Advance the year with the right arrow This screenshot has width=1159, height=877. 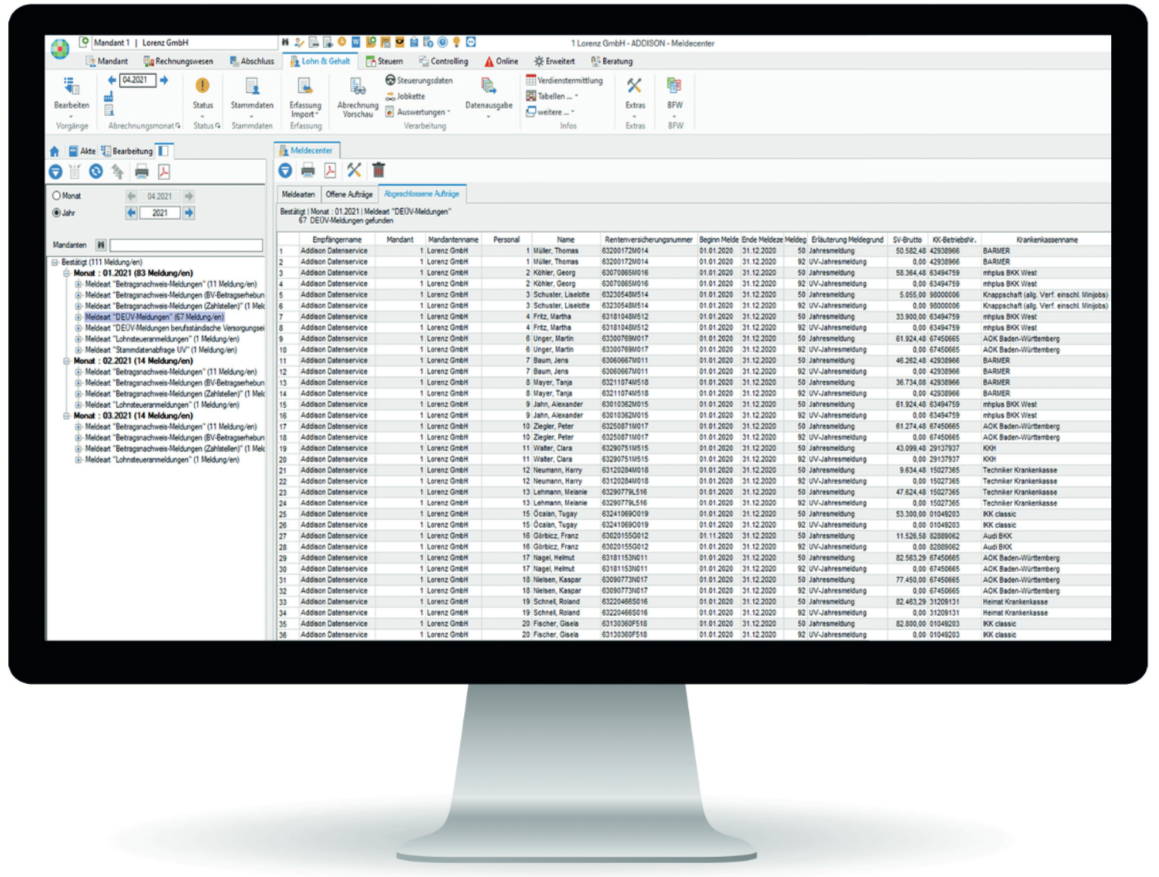click(x=189, y=213)
